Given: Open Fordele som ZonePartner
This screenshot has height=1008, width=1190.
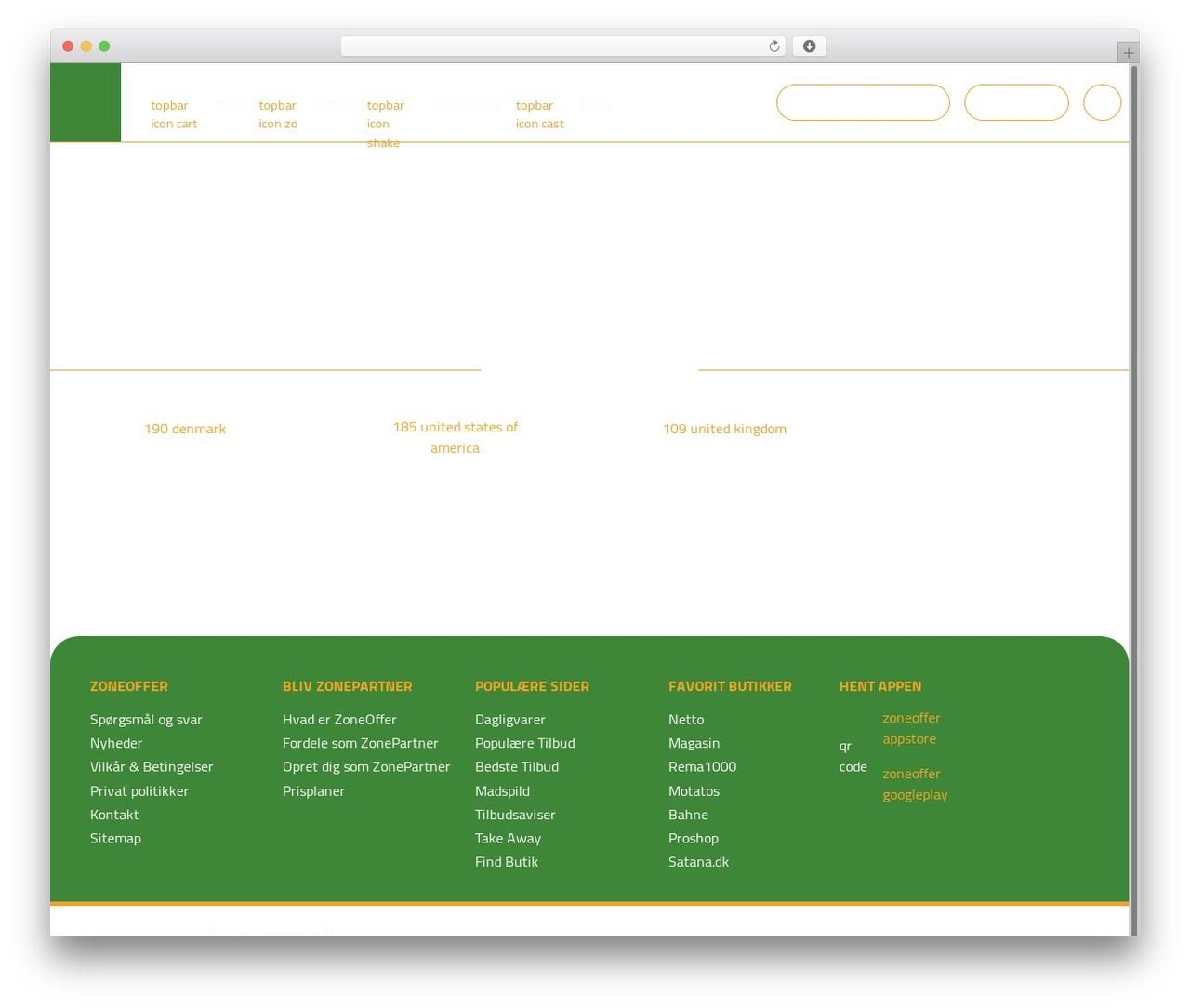Looking at the screenshot, I should 360,743.
